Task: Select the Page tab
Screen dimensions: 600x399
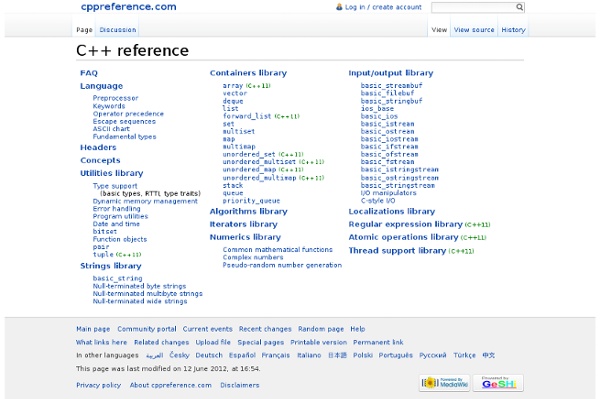Action: coord(84,29)
